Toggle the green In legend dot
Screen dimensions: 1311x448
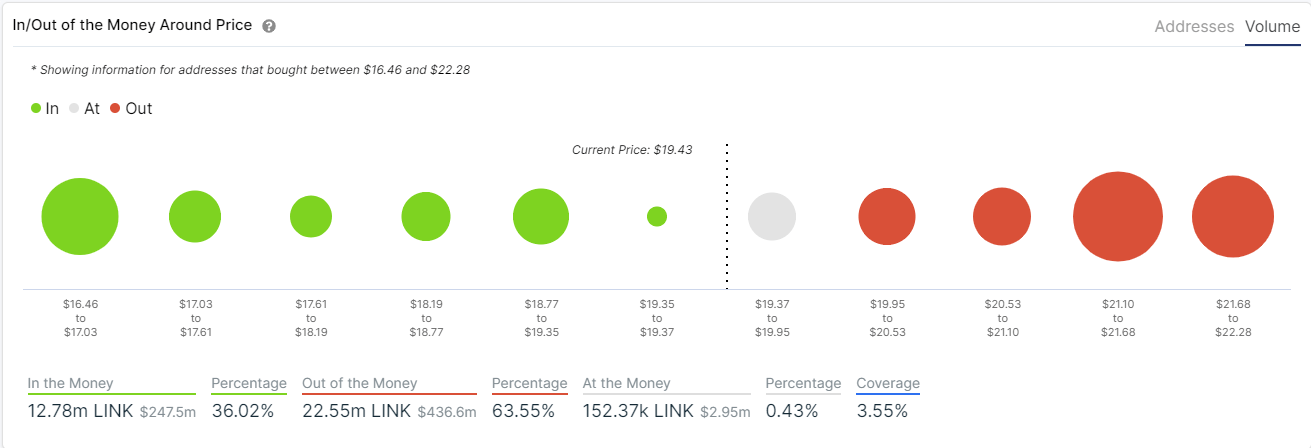pyautogui.click(x=36, y=109)
